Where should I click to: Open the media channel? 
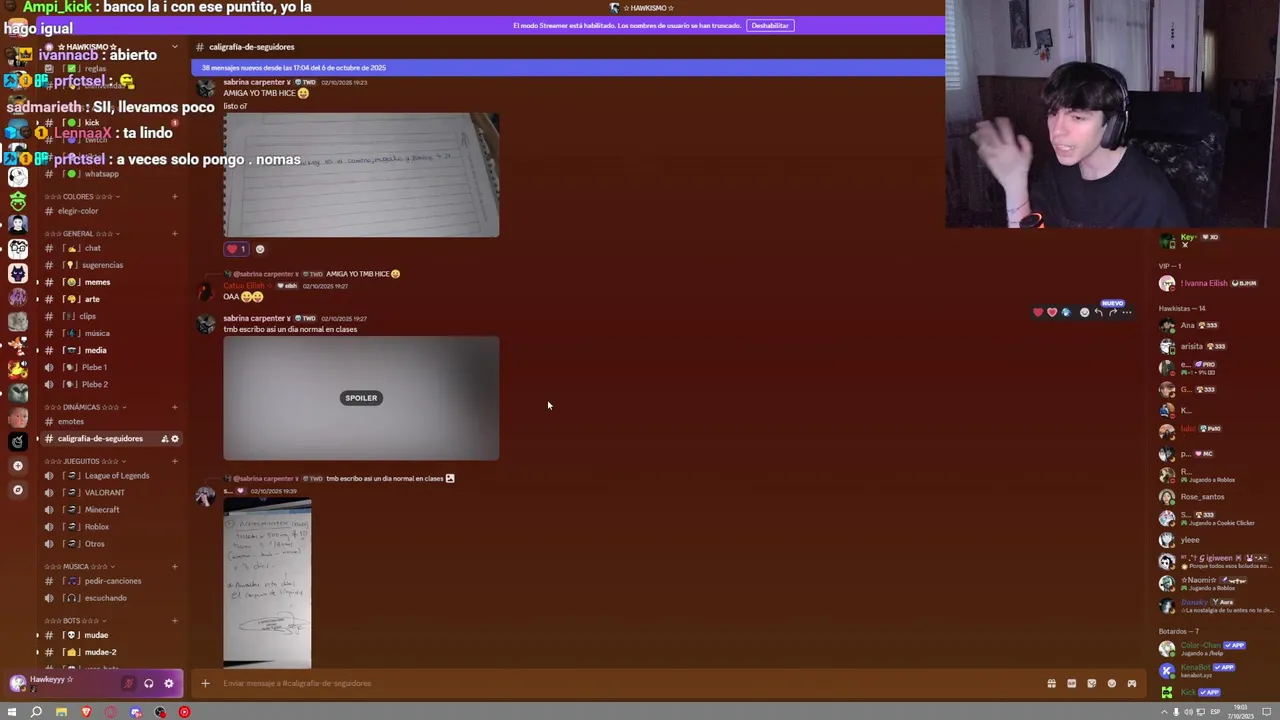[x=110, y=350]
